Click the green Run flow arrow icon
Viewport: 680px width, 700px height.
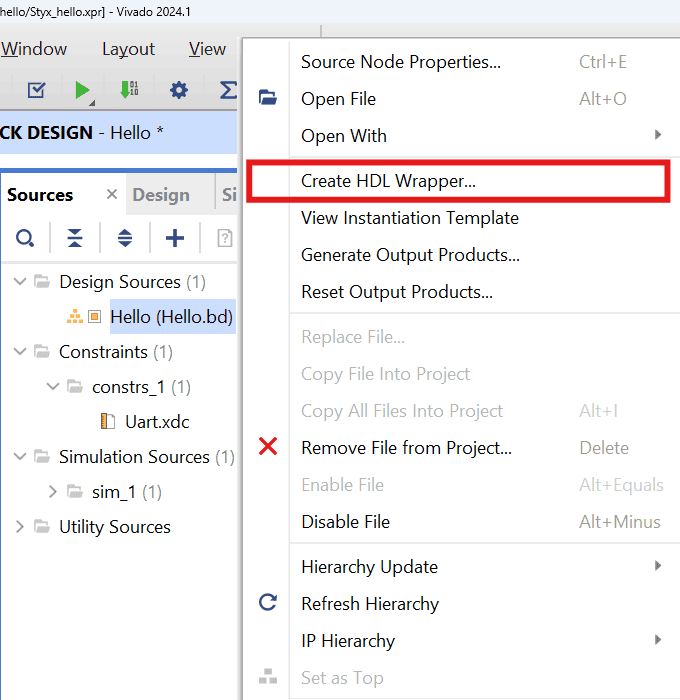[82, 90]
